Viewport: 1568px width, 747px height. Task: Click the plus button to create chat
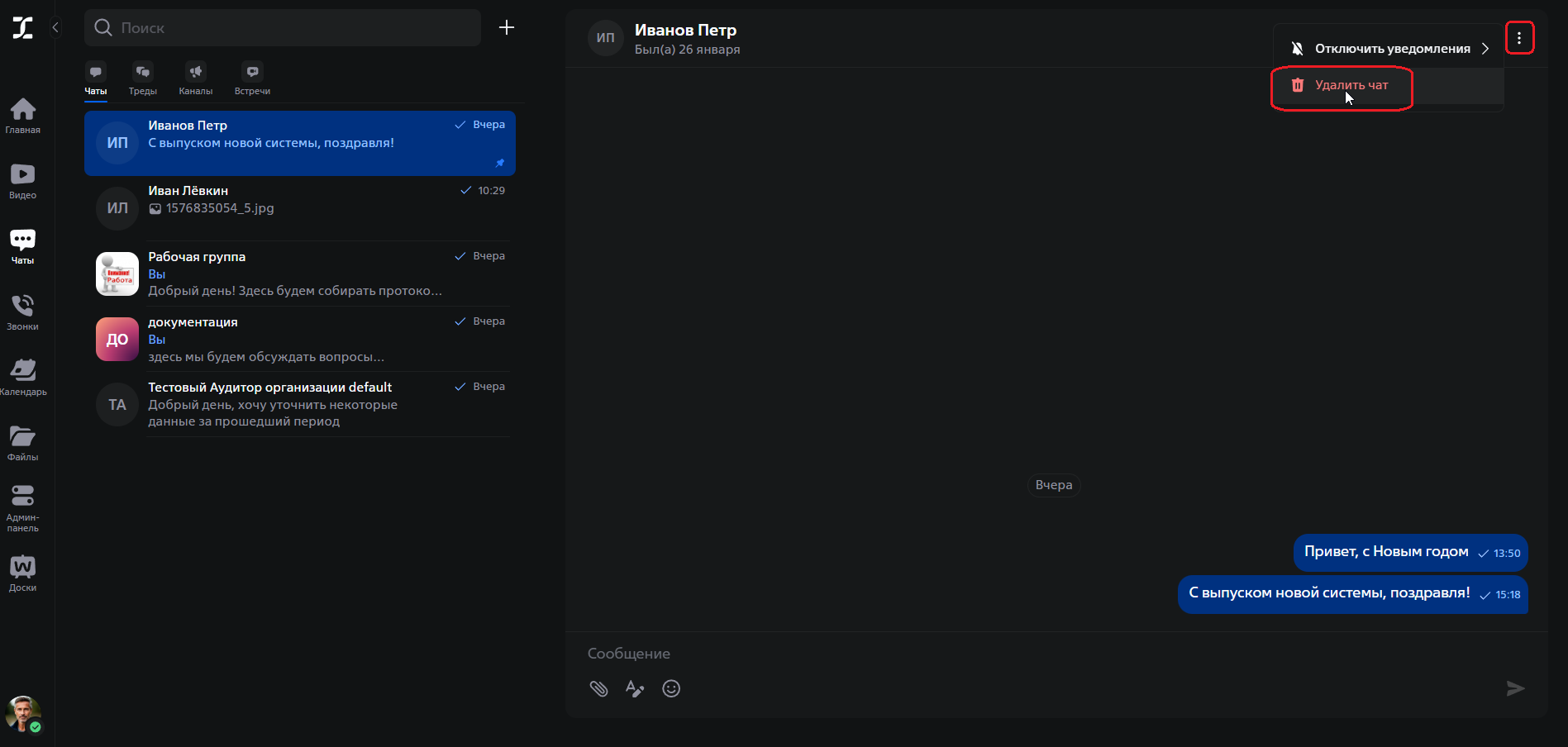click(507, 27)
